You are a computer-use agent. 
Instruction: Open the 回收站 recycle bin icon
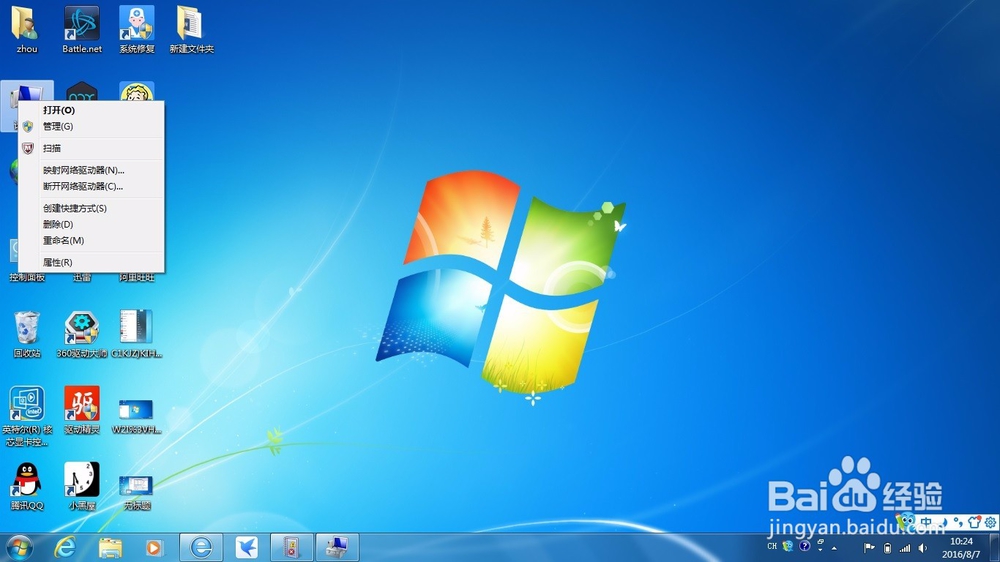[27, 334]
